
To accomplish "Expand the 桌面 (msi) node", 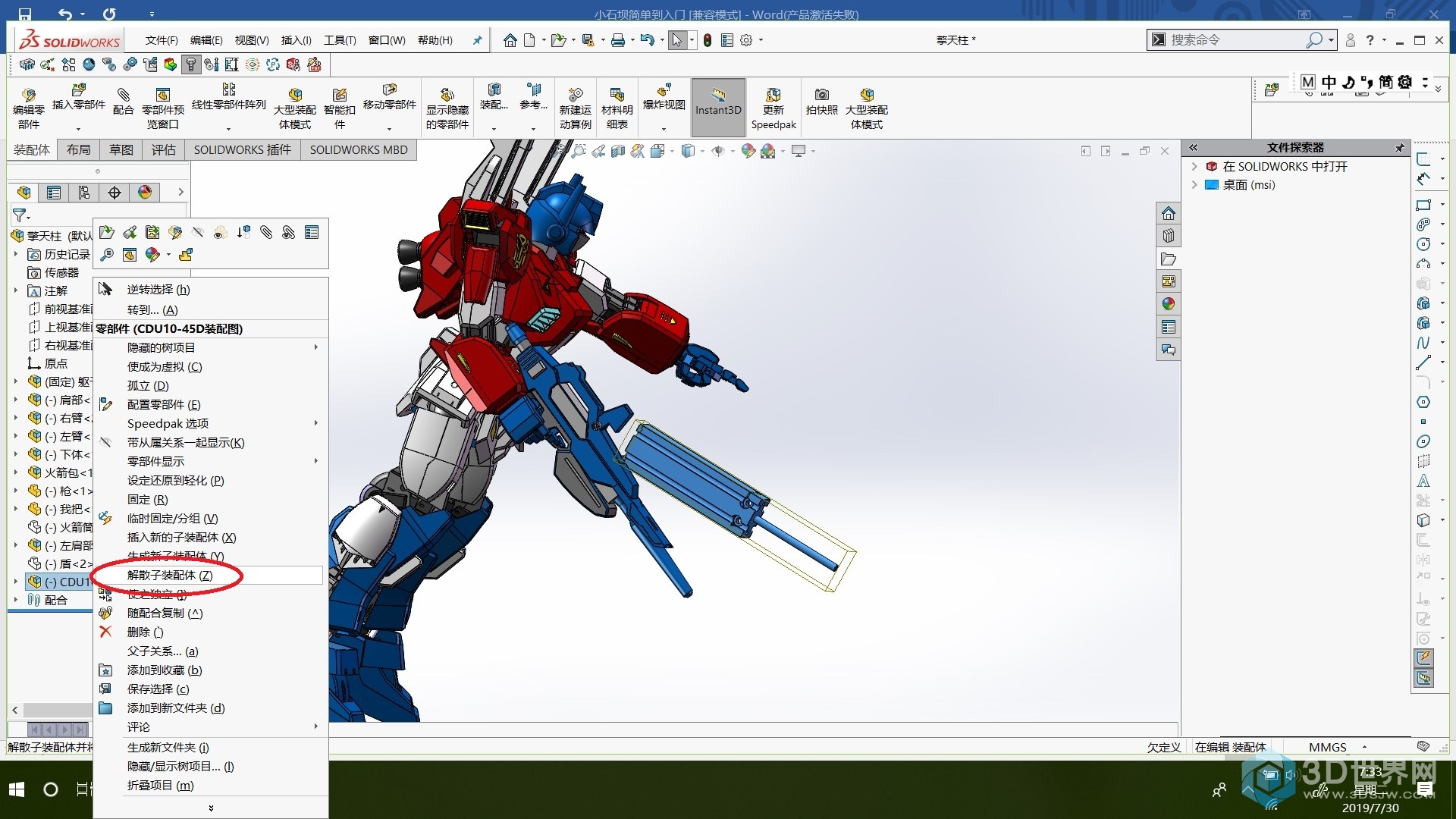I will pyautogui.click(x=1194, y=184).
